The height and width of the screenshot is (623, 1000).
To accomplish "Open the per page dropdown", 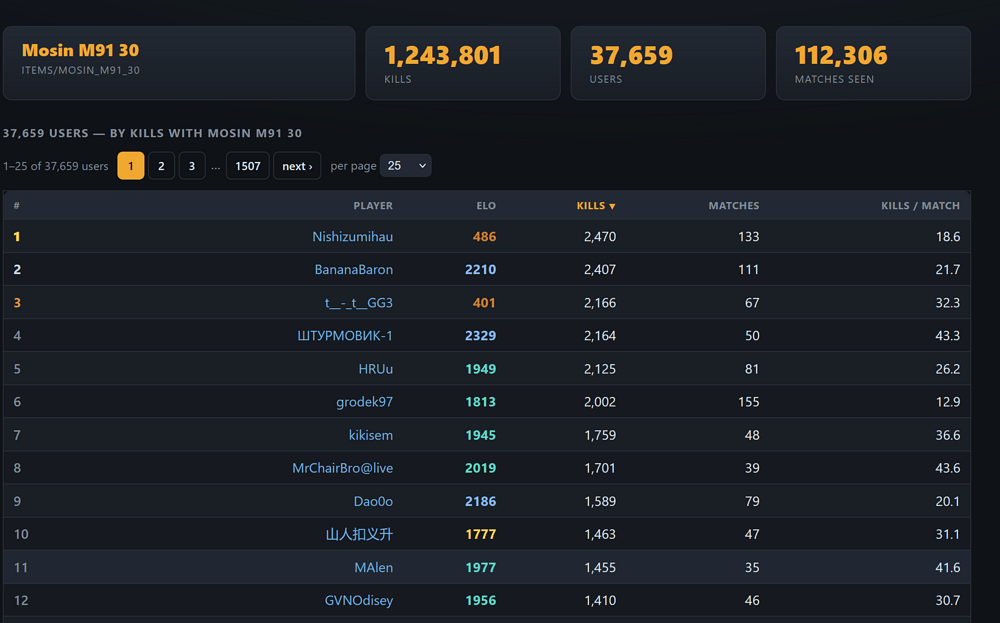I will tap(406, 166).
